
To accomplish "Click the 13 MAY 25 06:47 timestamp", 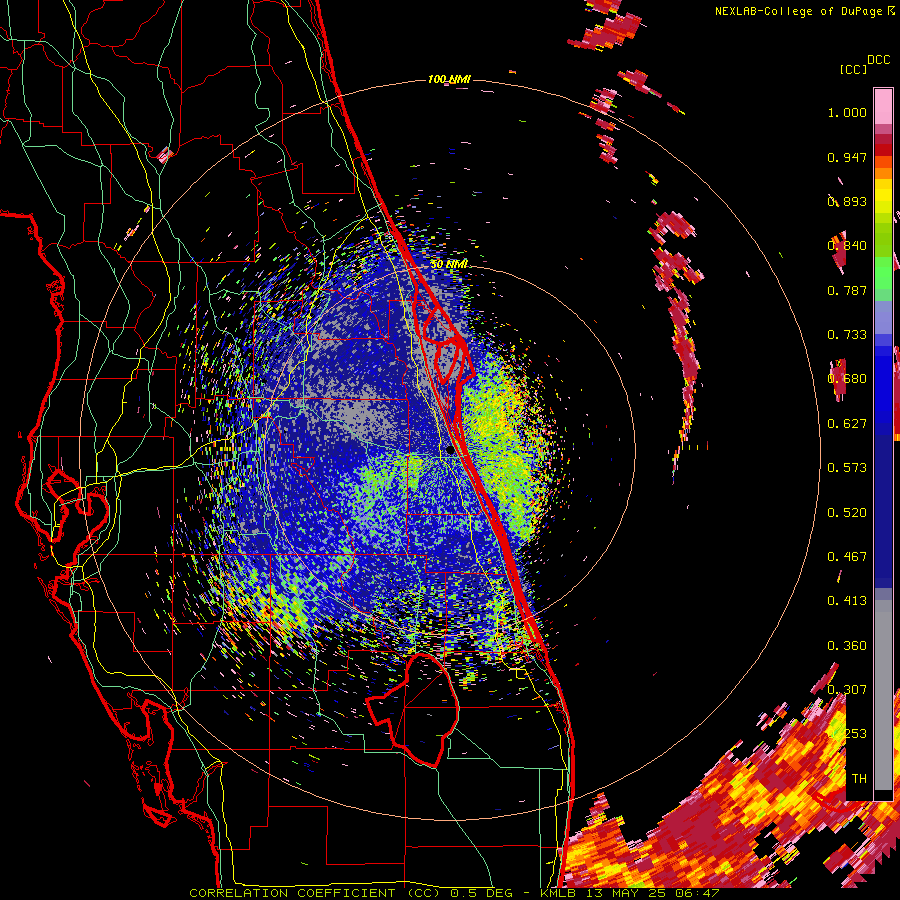I will (653, 893).
